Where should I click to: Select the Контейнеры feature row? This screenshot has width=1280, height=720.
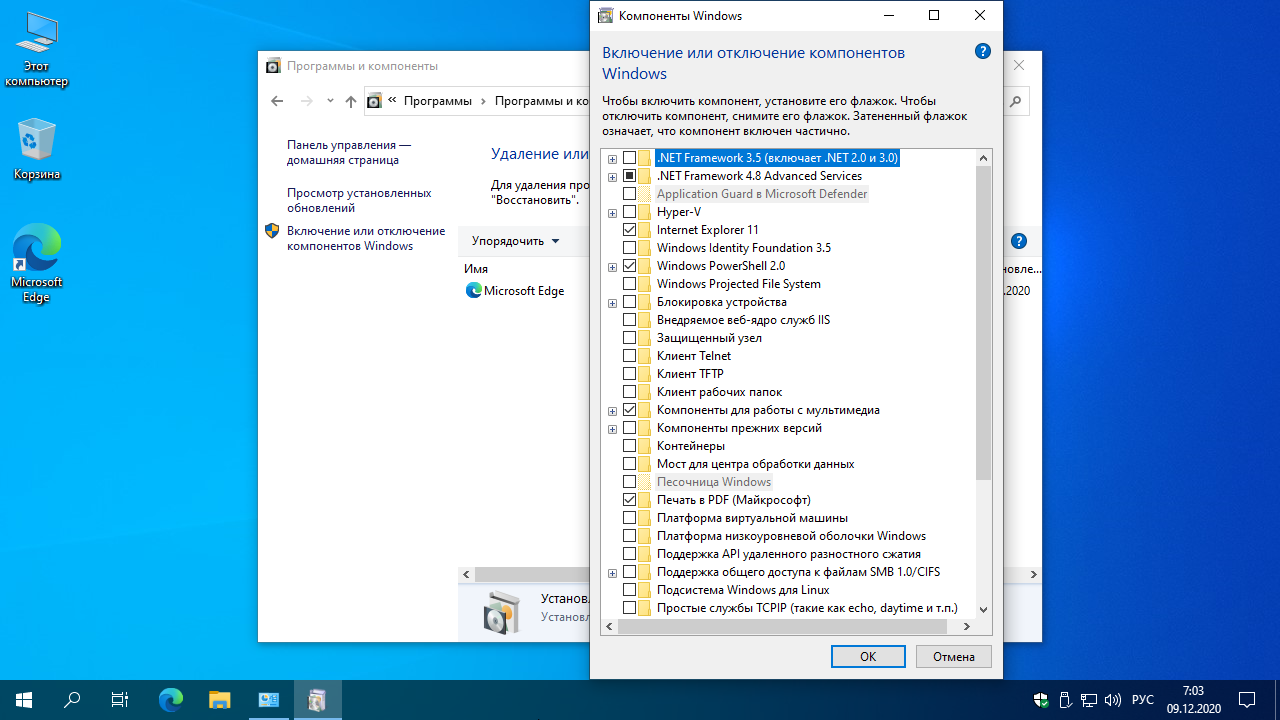(691, 446)
